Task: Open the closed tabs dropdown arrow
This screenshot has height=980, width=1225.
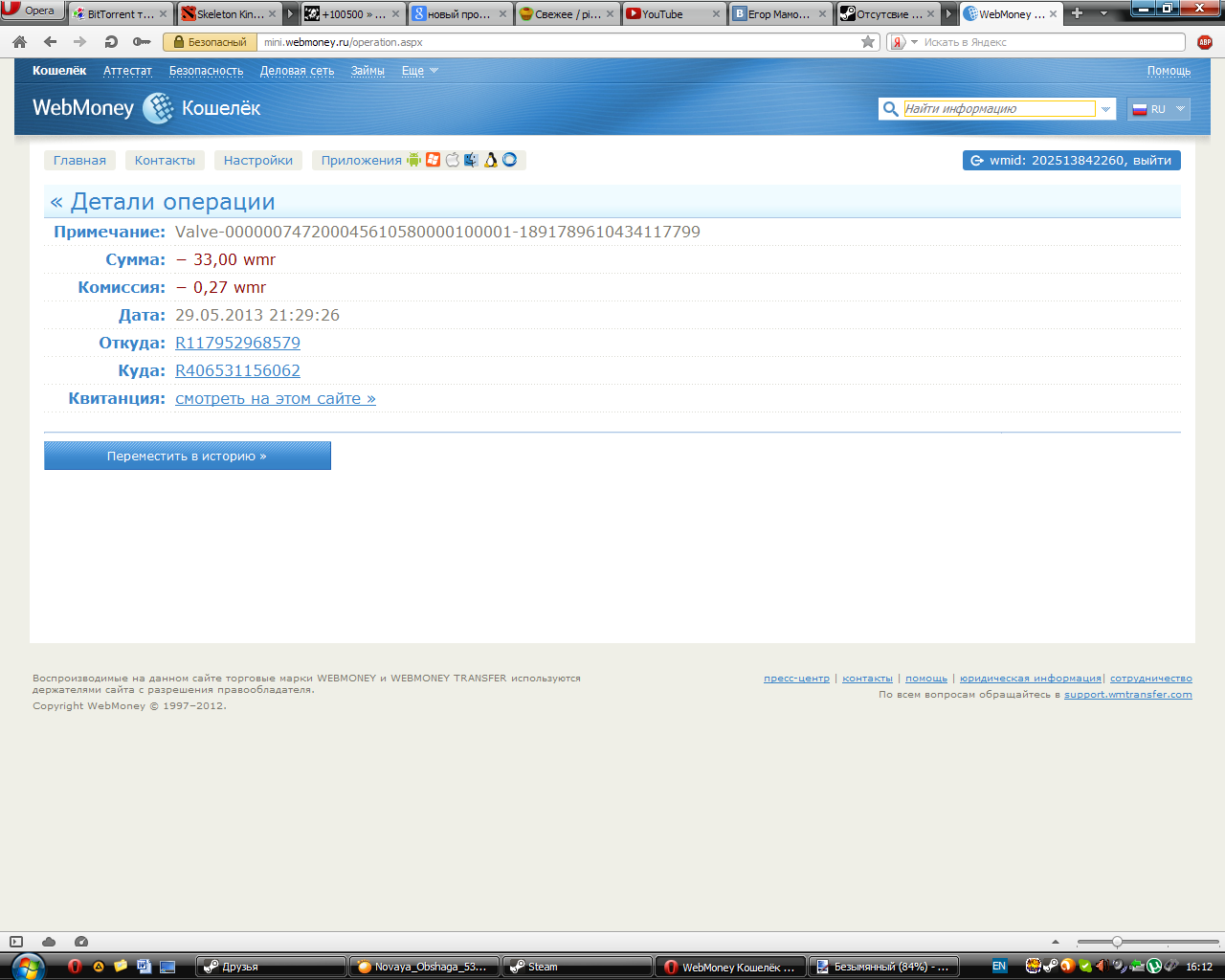Action: pyautogui.click(x=1103, y=13)
